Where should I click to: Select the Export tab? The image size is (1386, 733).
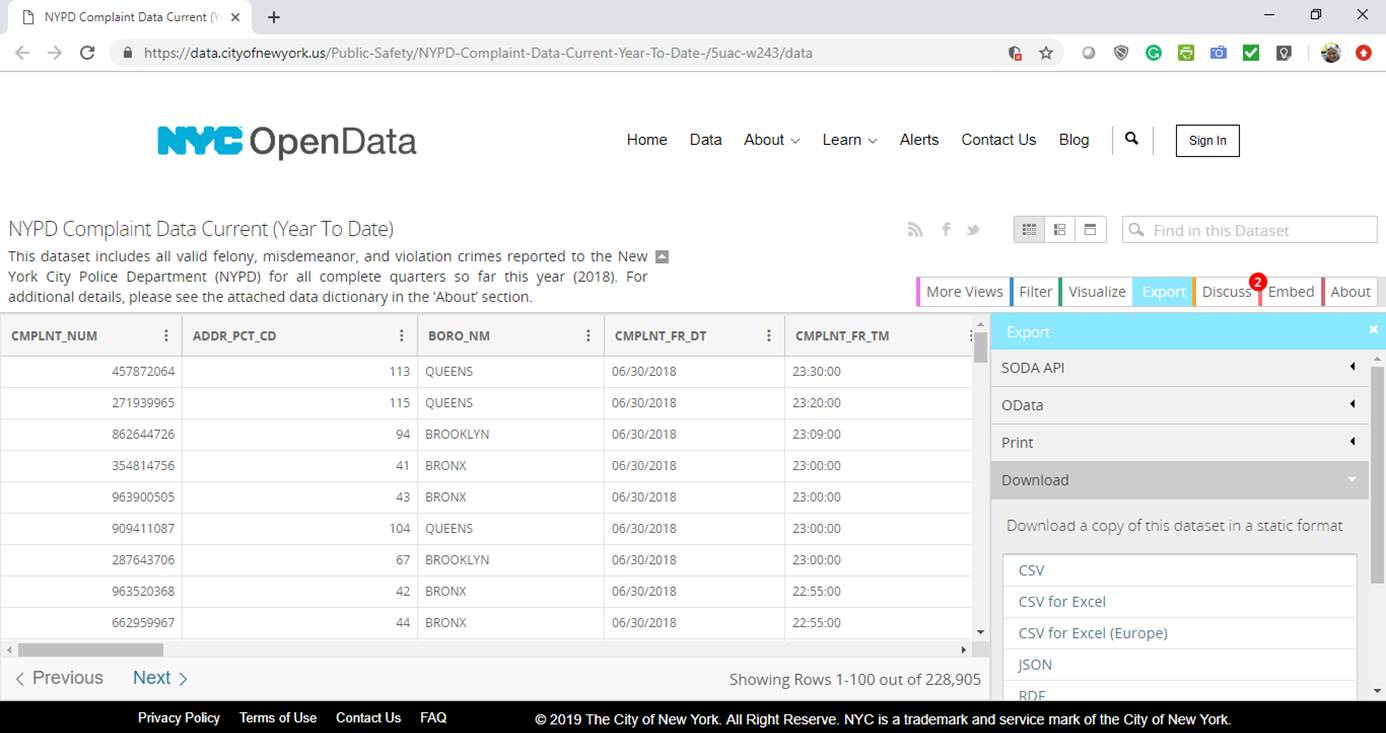pos(1163,291)
